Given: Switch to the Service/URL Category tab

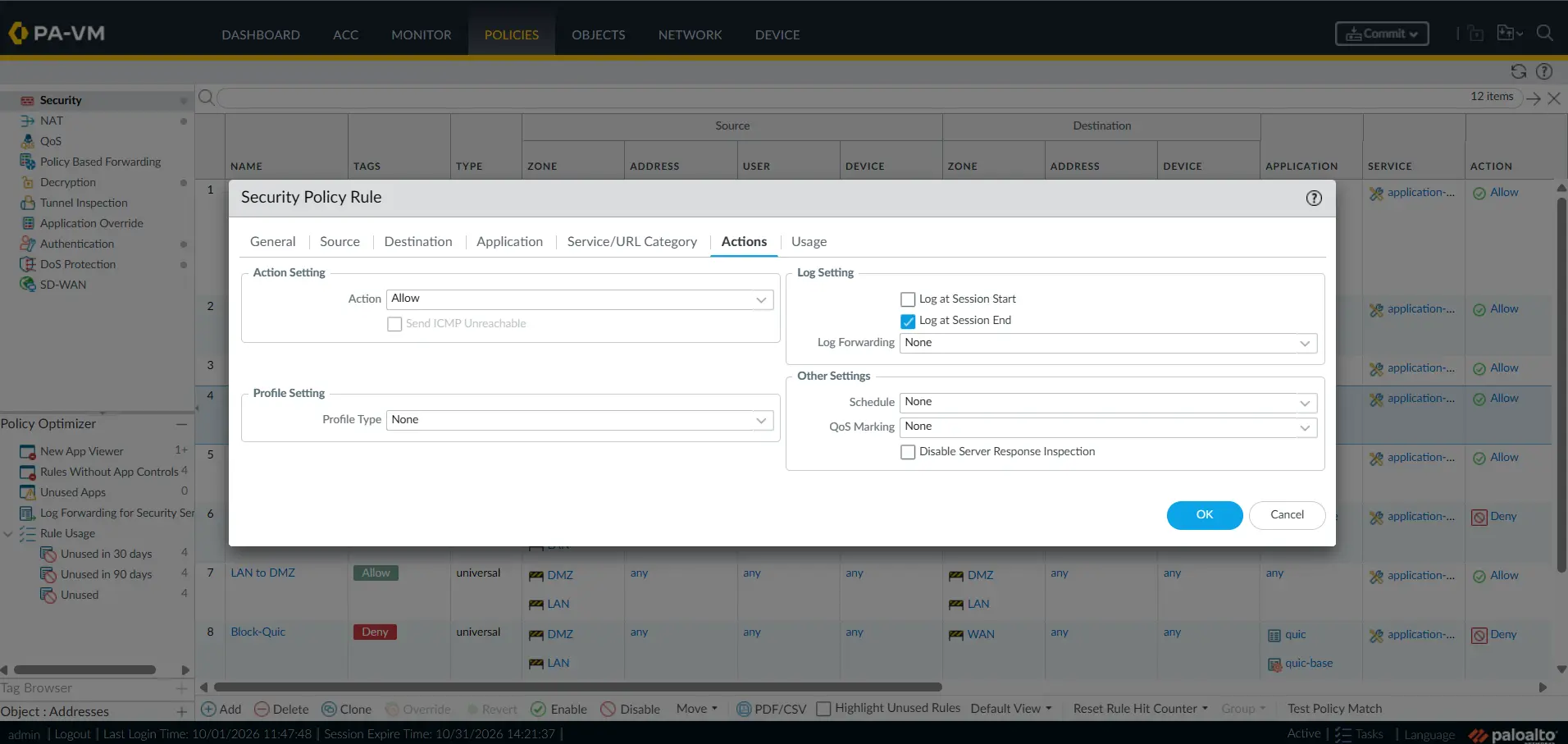Looking at the screenshot, I should click(x=632, y=242).
